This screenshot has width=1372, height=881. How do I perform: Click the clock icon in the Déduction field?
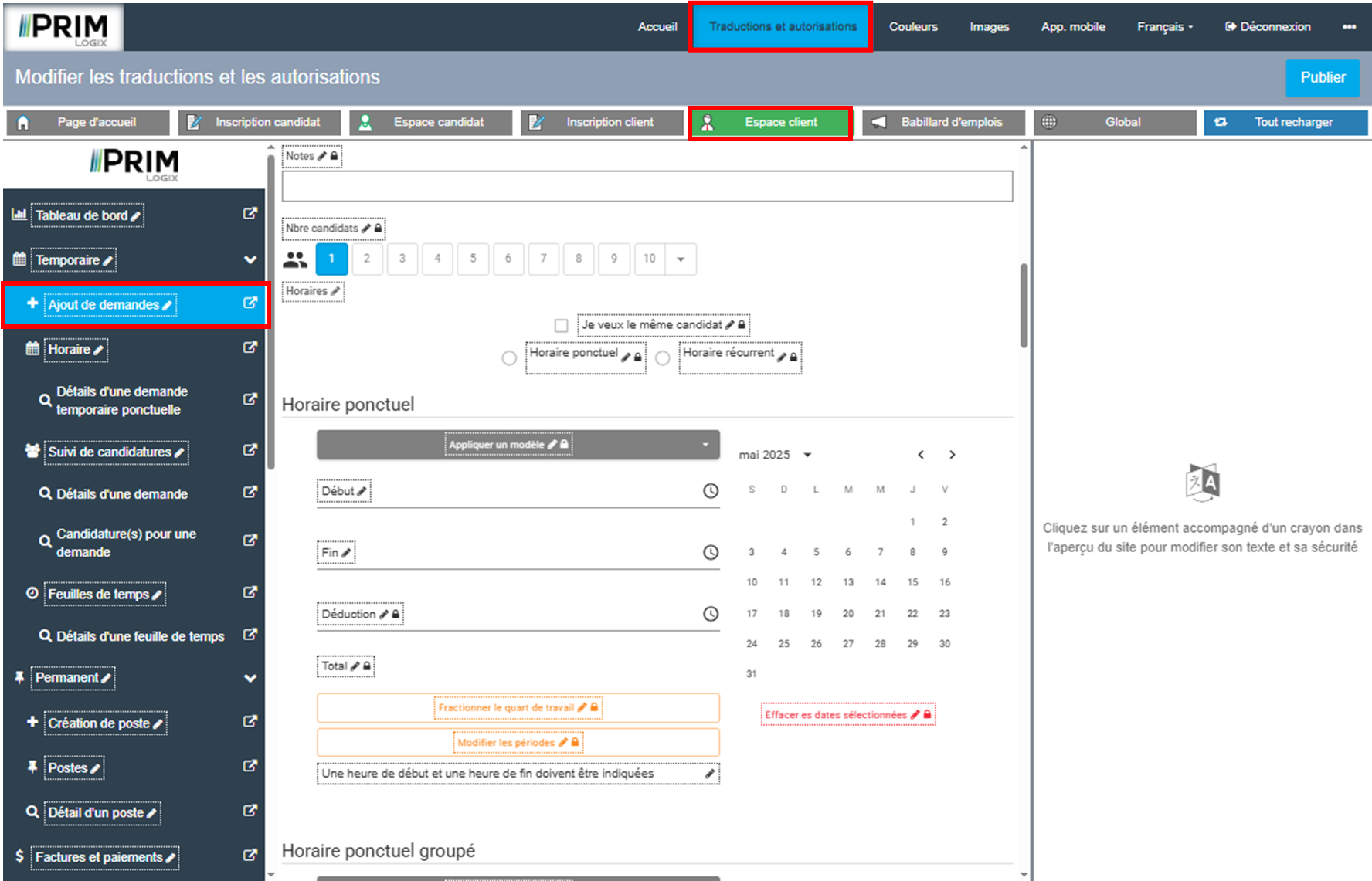[710, 614]
